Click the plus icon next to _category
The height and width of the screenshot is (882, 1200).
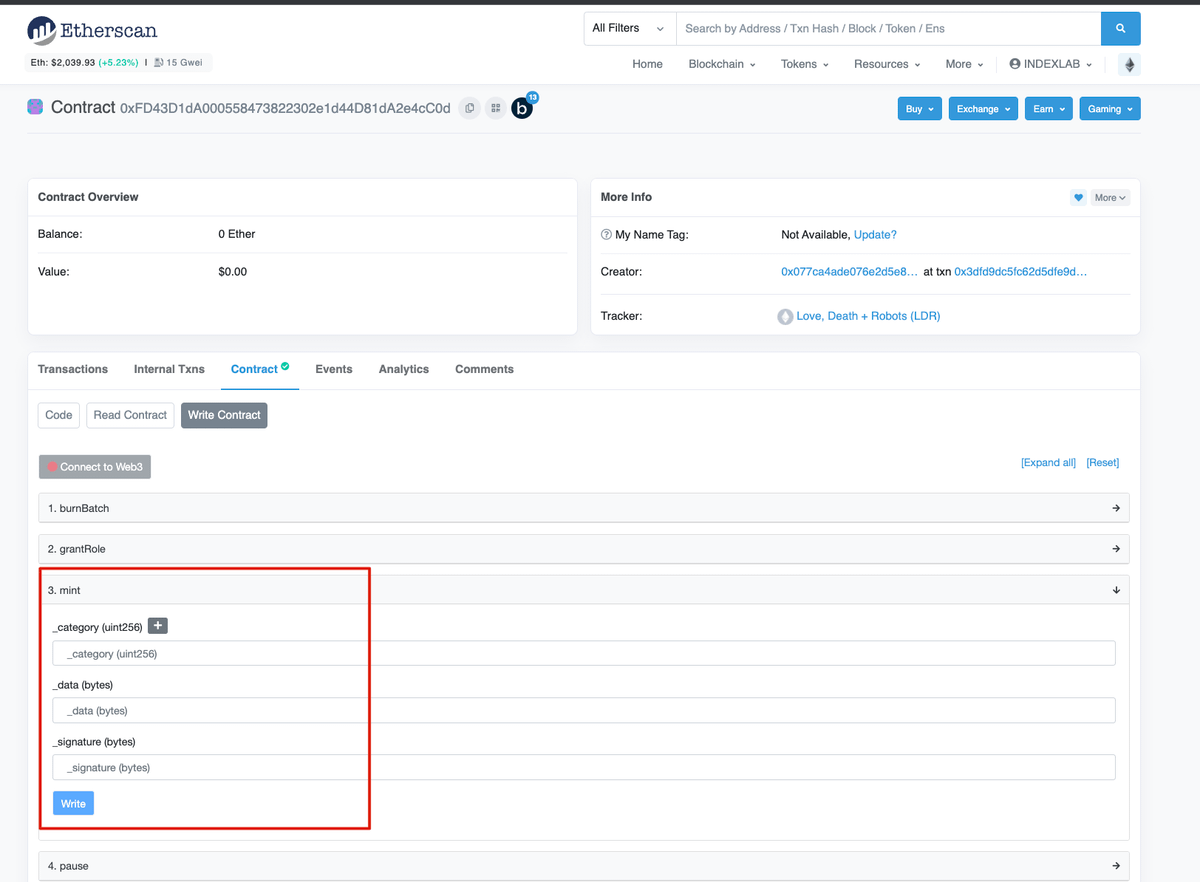click(x=158, y=626)
